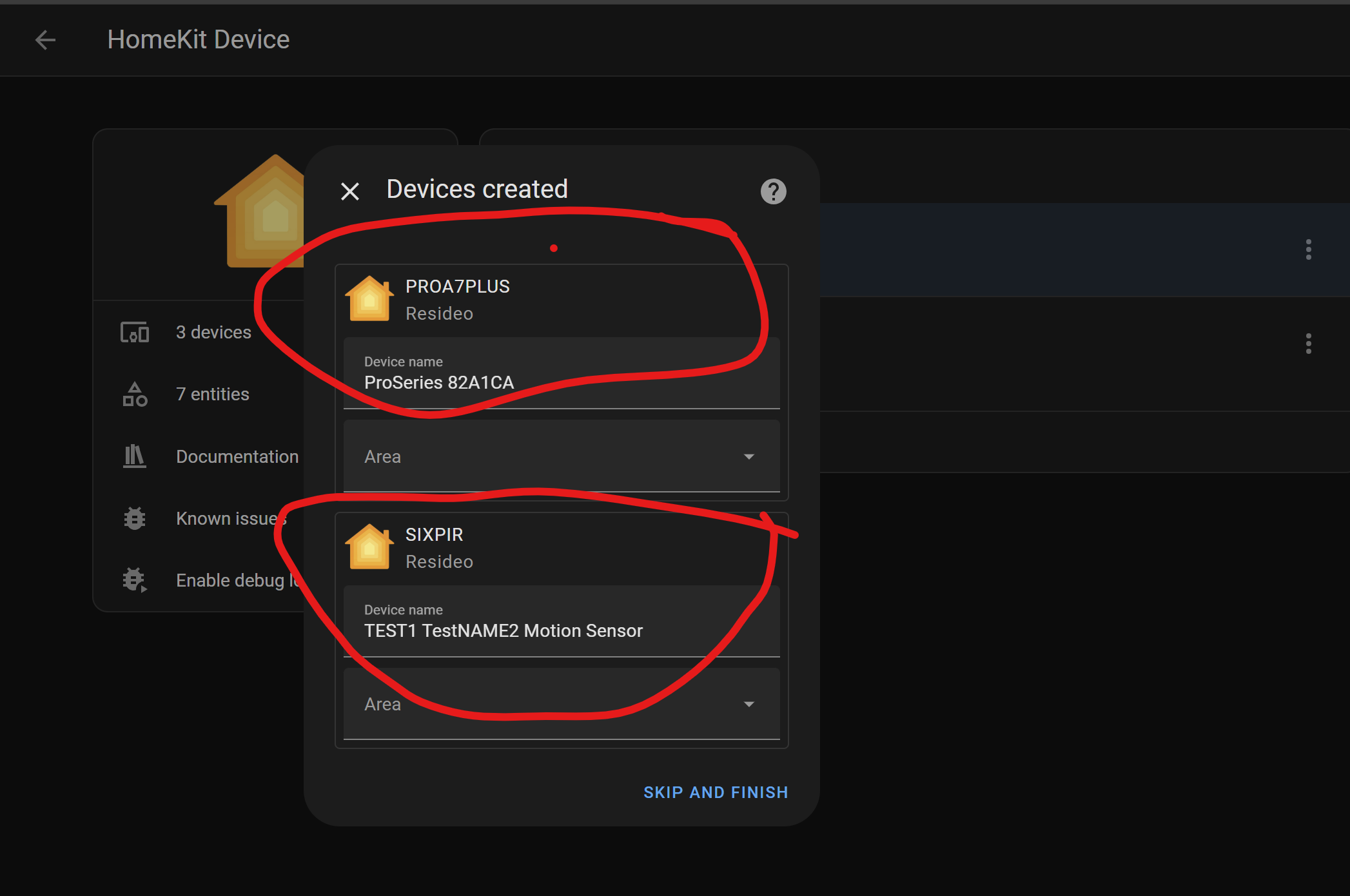Click the SIXPIR model name text
This screenshot has width=1350, height=896.
coord(434,534)
